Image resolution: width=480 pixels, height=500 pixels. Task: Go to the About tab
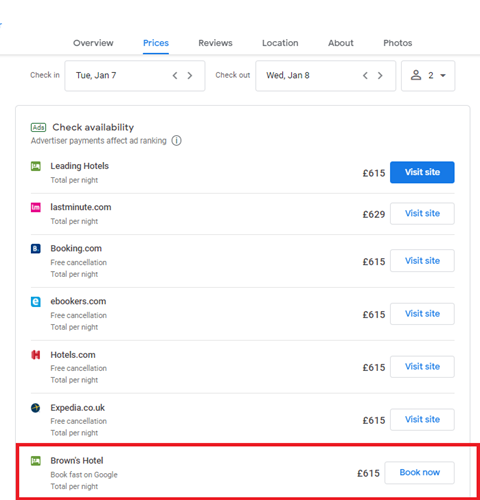(341, 43)
